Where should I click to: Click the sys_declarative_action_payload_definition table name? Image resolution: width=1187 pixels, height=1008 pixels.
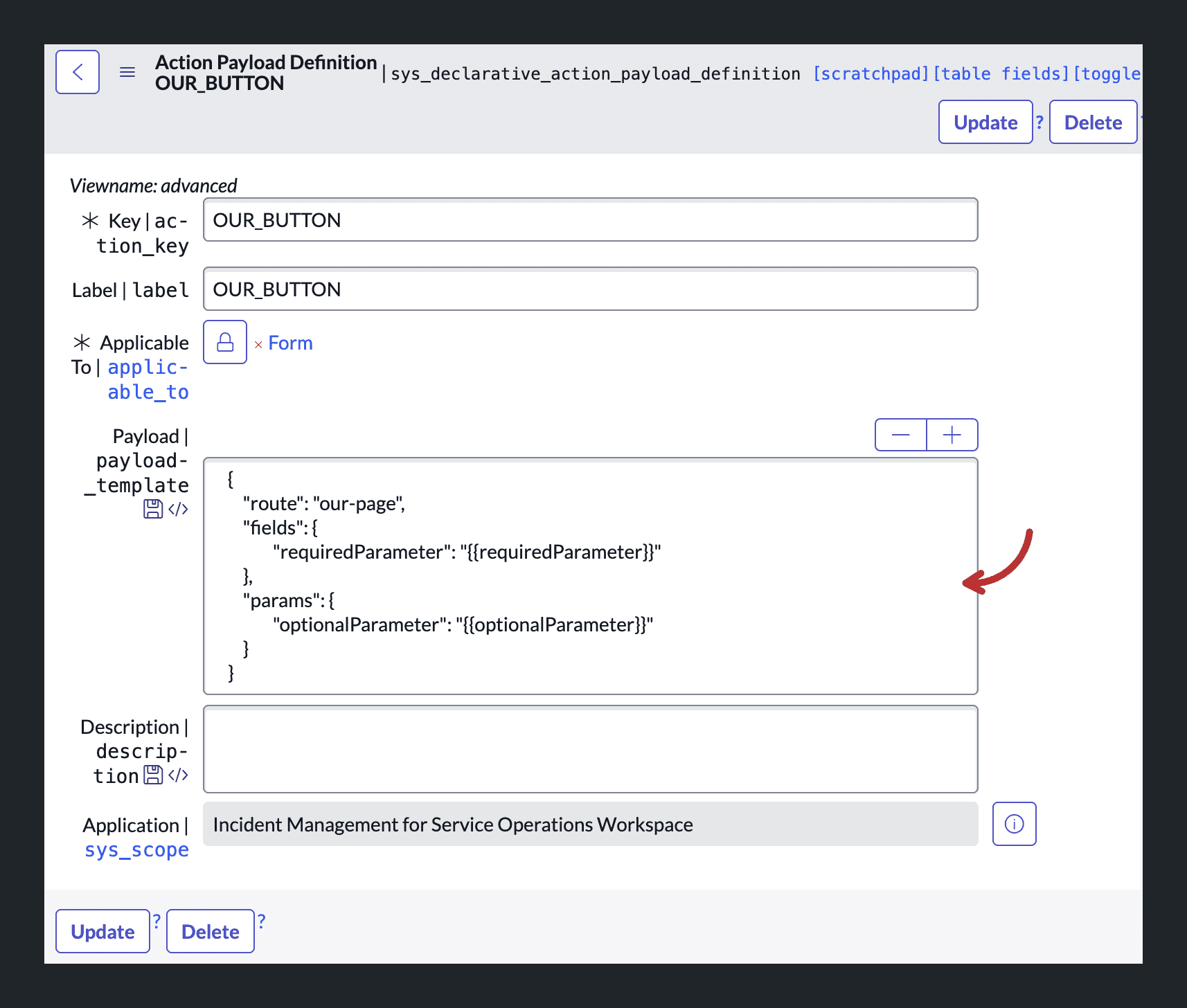(x=596, y=73)
